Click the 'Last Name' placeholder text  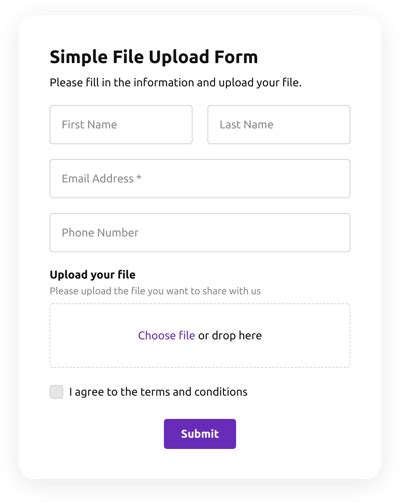246,125
